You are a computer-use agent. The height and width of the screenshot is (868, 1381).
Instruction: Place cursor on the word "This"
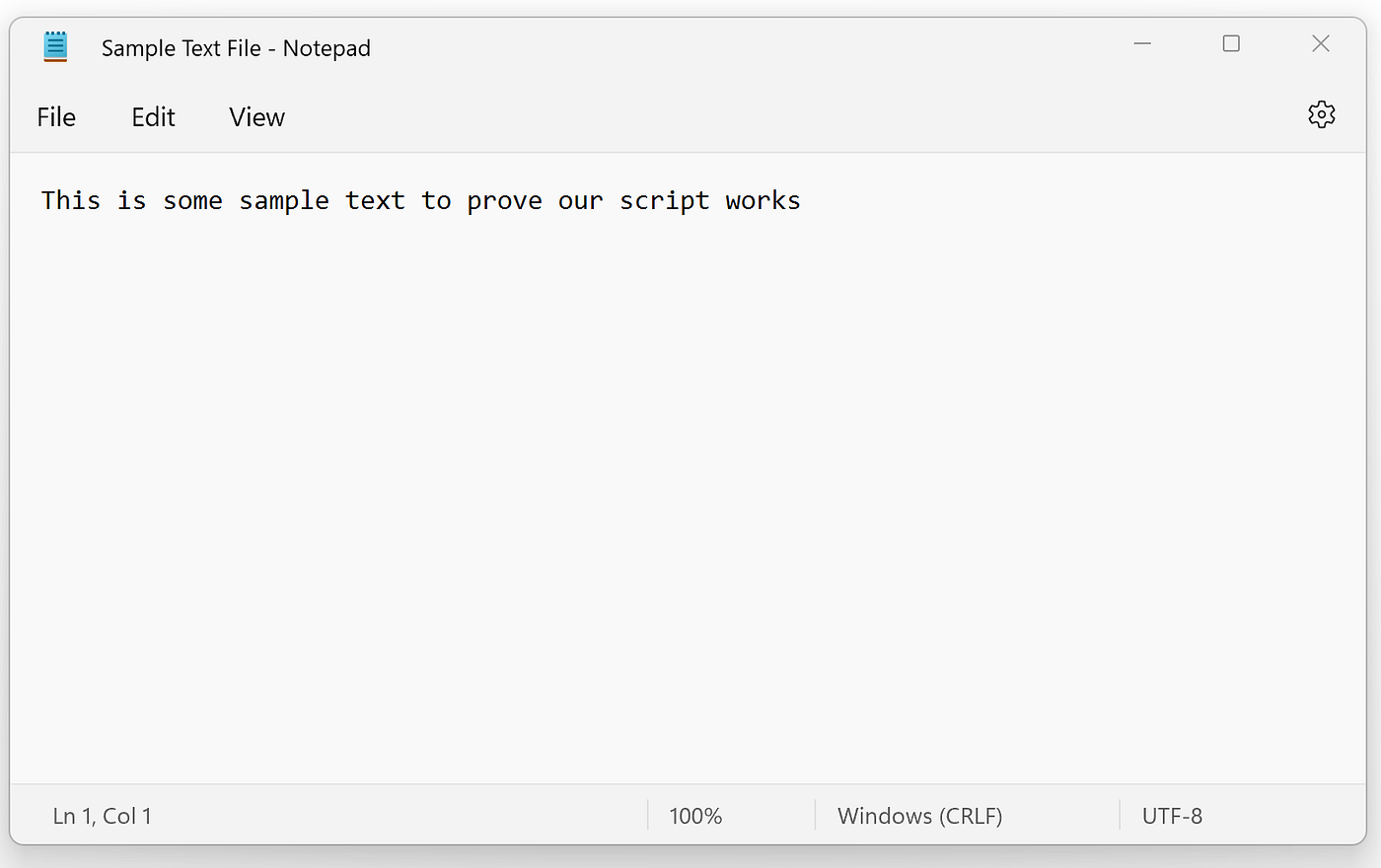(71, 200)
